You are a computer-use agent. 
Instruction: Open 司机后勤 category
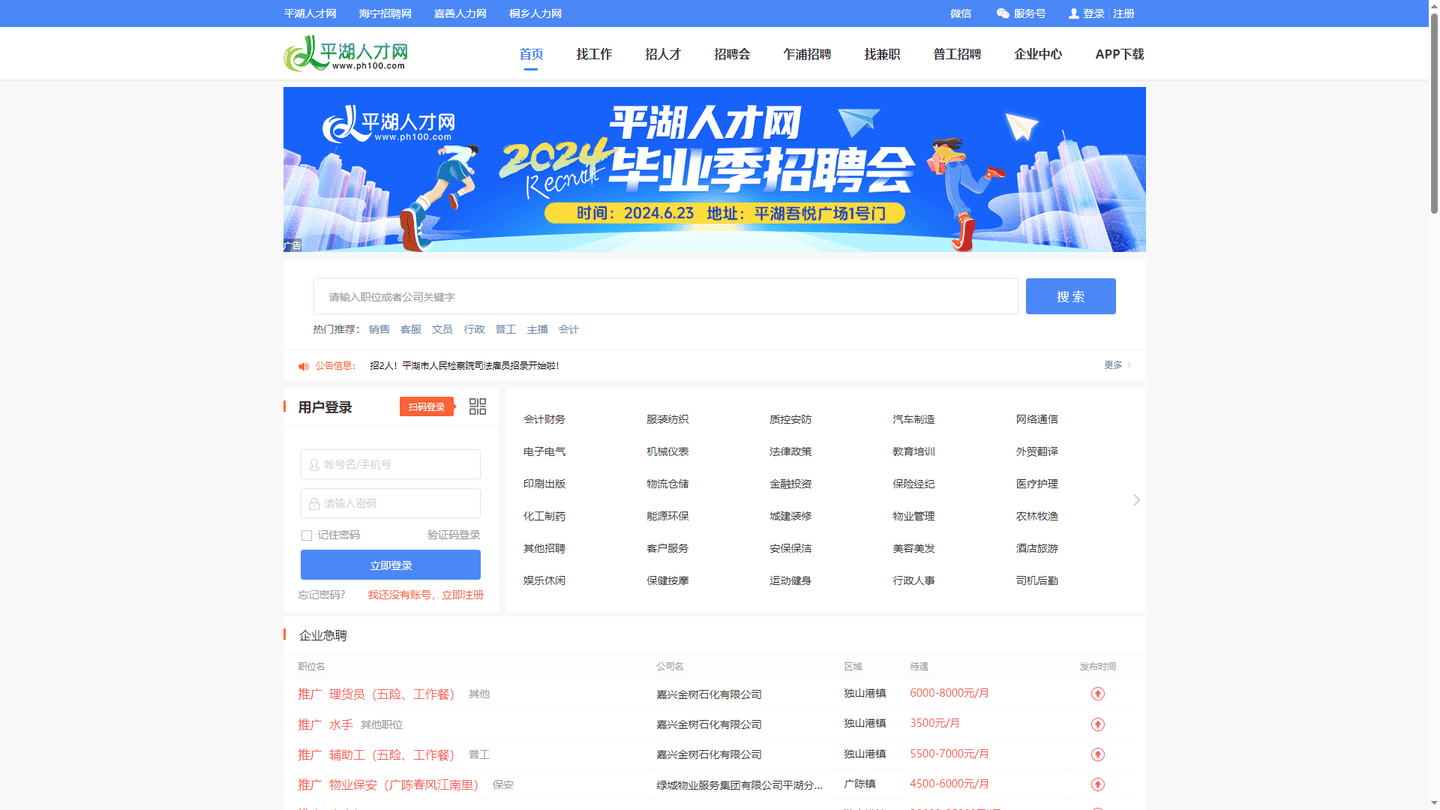coord(1037,581)
